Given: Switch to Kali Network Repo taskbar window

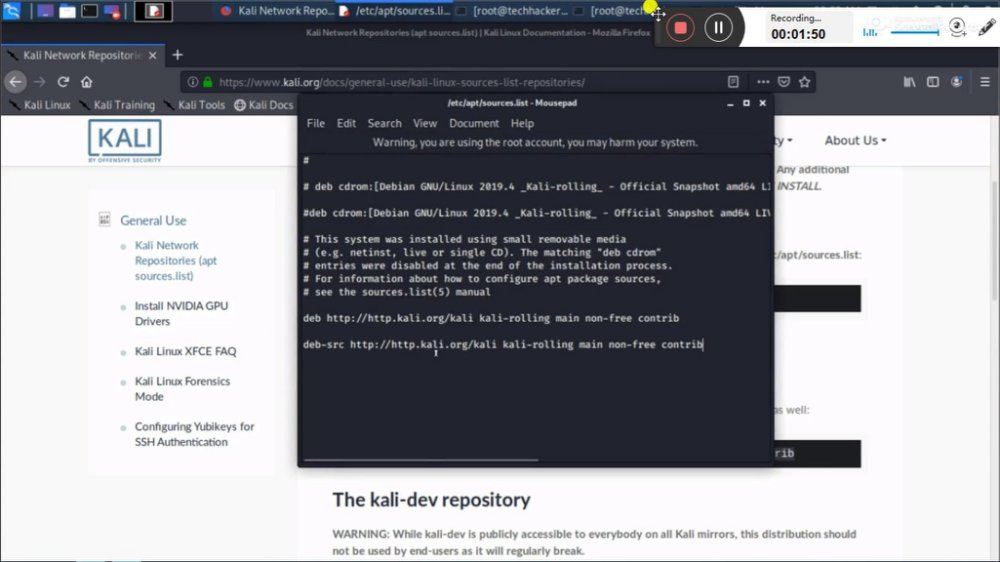Looking at the screenshot, I should point(277,11).
